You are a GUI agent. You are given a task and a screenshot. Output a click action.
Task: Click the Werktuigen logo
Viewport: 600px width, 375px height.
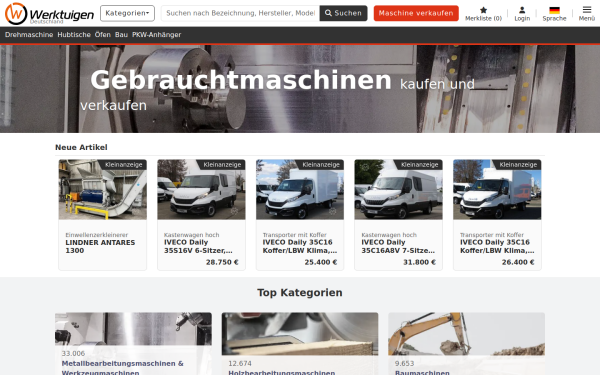49,13
